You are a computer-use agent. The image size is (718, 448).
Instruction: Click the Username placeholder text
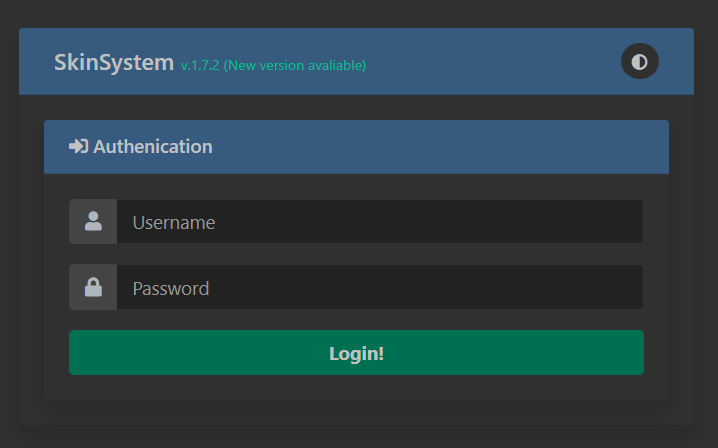(x=174, y=222)
